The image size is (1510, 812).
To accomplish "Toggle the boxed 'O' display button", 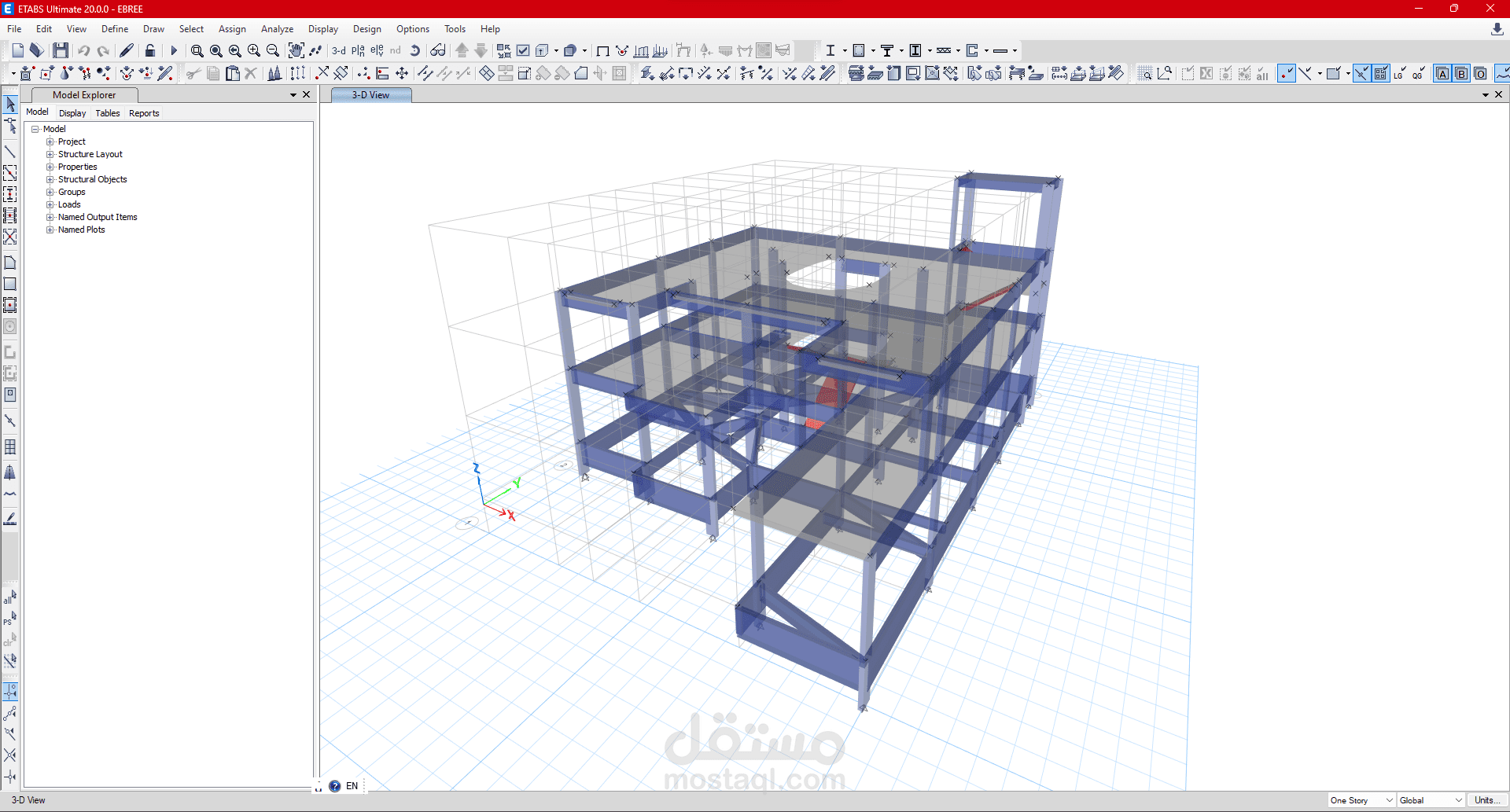I will (x=1480, y=73).
